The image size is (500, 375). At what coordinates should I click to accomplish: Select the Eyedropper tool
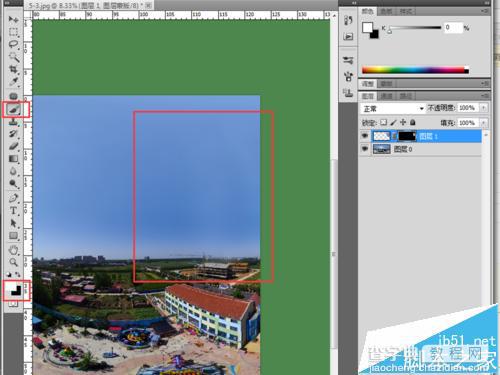click(x=13, y=82)
